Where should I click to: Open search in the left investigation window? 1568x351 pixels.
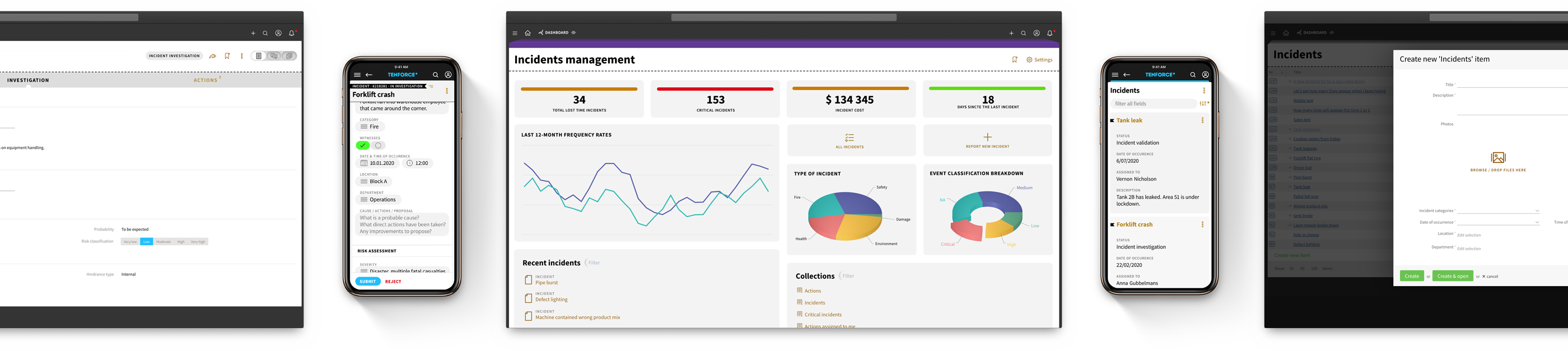click(265, 33)
